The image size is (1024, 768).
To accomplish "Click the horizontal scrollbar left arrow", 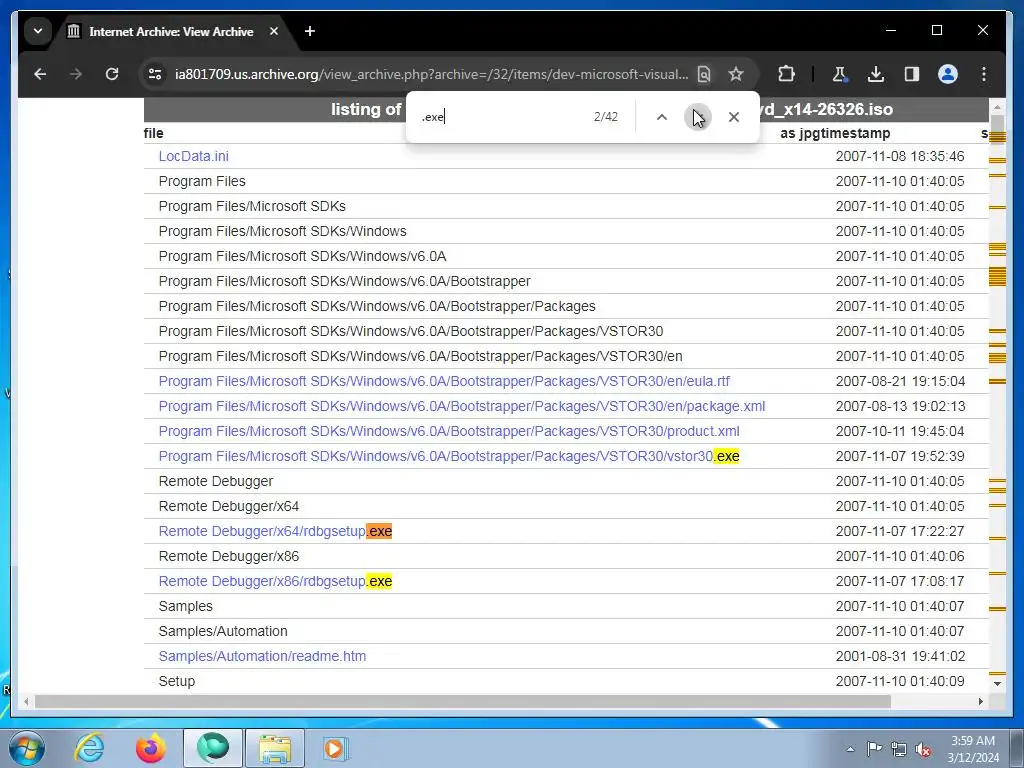I will click(x=26, y=701).
